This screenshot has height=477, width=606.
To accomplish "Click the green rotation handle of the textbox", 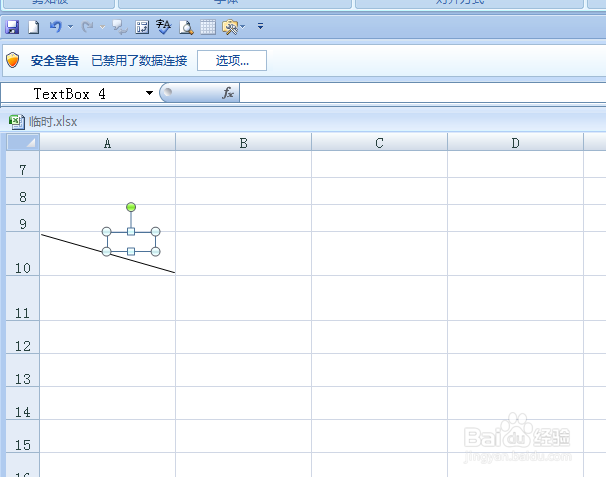I will tap(131, 207).
